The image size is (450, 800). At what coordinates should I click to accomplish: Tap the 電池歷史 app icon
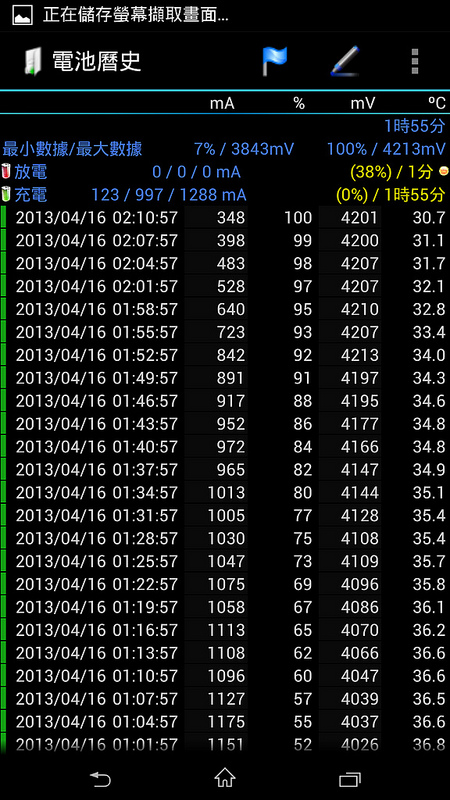34,62
